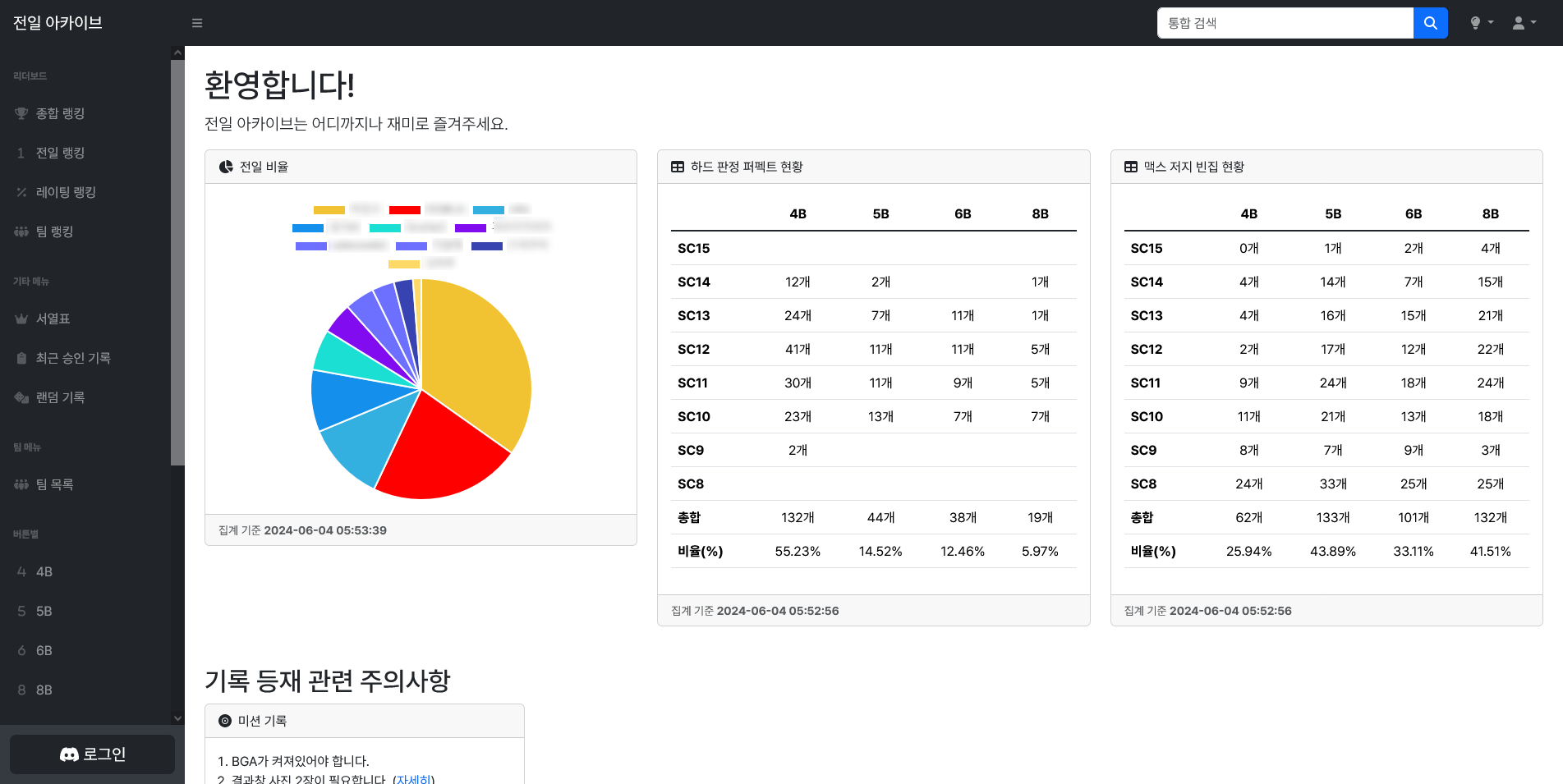Click the dark navy legend swatch
This screenshot has width=1563, height=784.
(x=487, y=246)
